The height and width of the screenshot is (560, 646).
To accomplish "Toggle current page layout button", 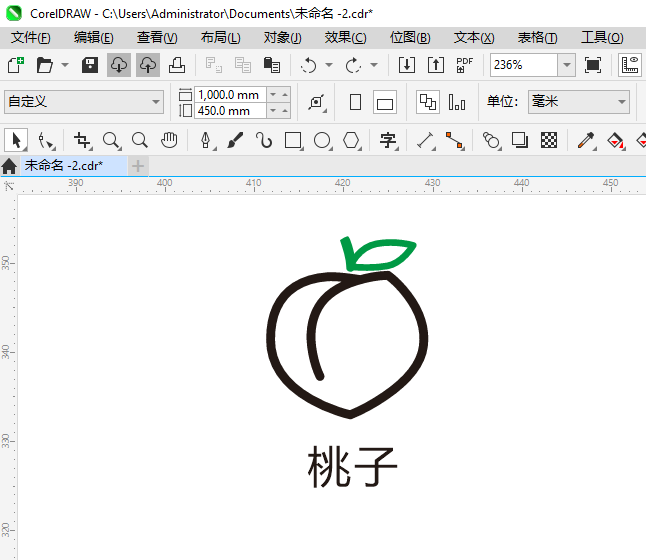I will coord(457,102).
